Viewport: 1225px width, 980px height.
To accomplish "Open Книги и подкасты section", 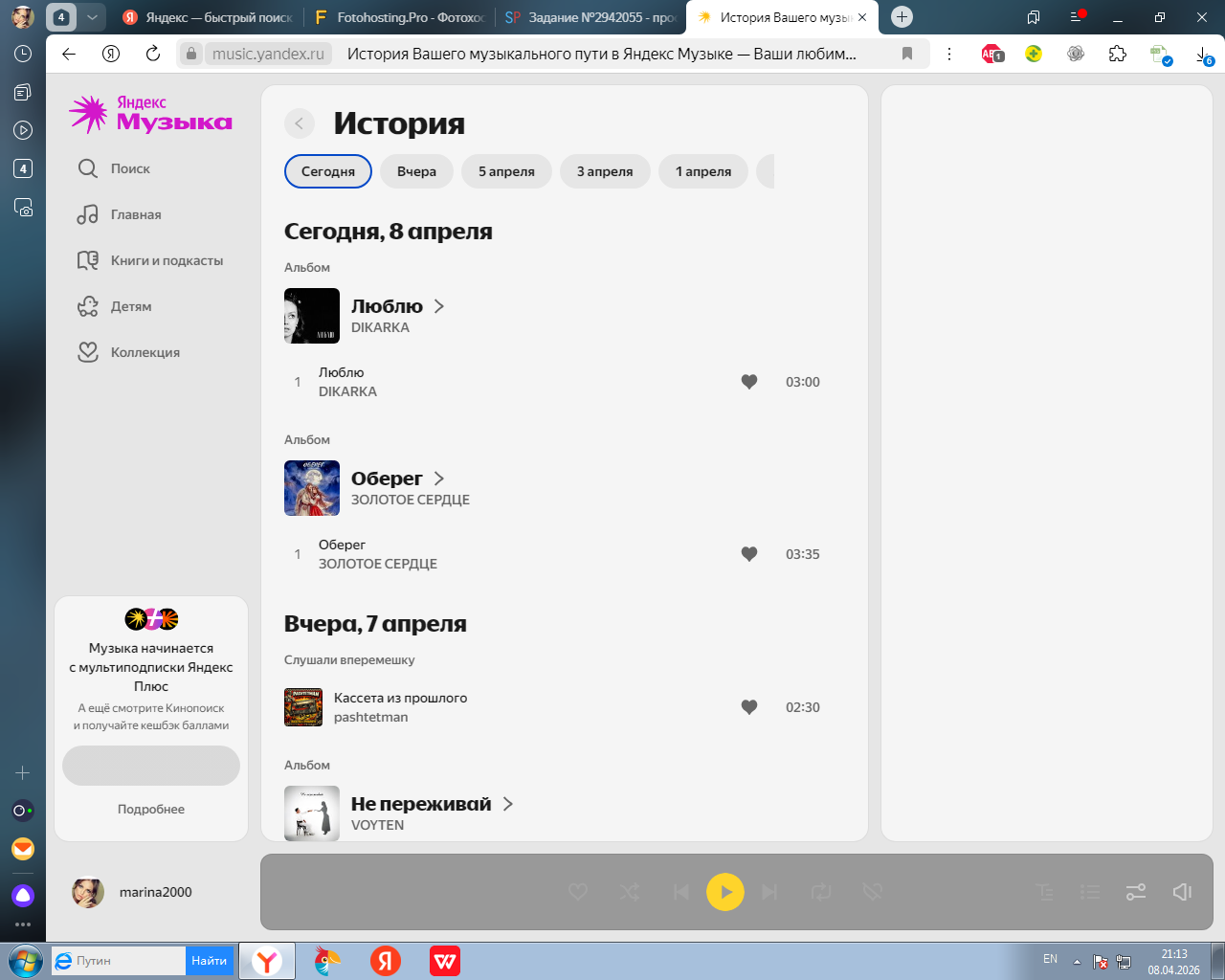I will pyautogui.click(x=150, y=260).
